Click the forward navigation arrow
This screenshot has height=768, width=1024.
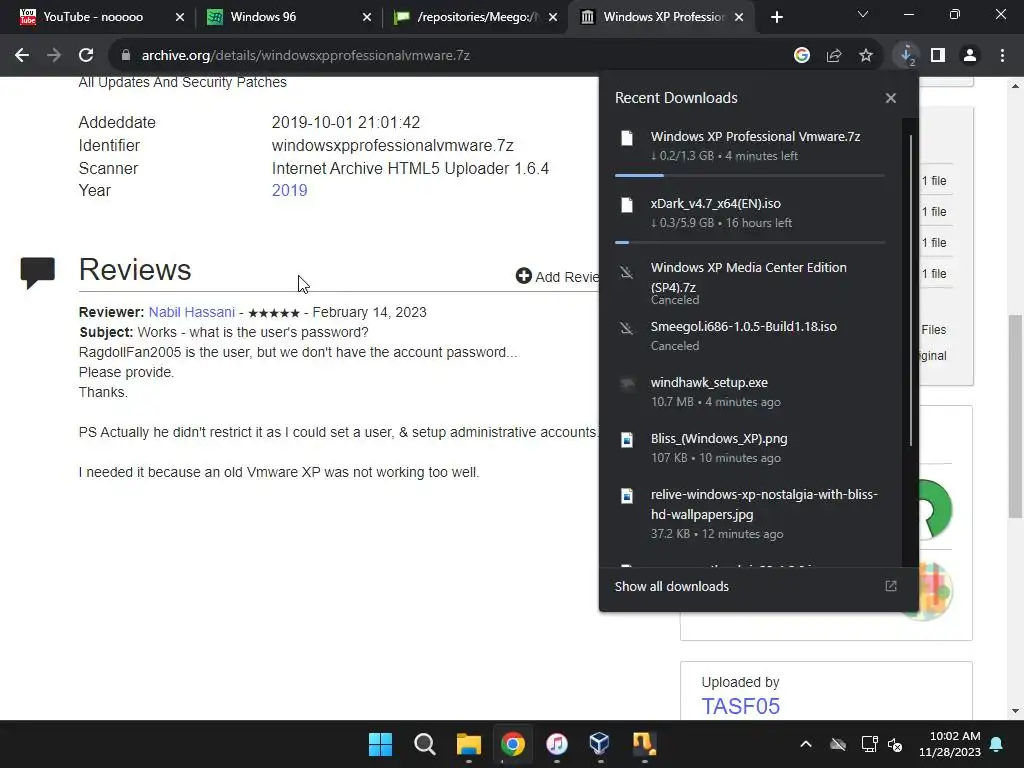pyautogui.click(x=54, y=56)
